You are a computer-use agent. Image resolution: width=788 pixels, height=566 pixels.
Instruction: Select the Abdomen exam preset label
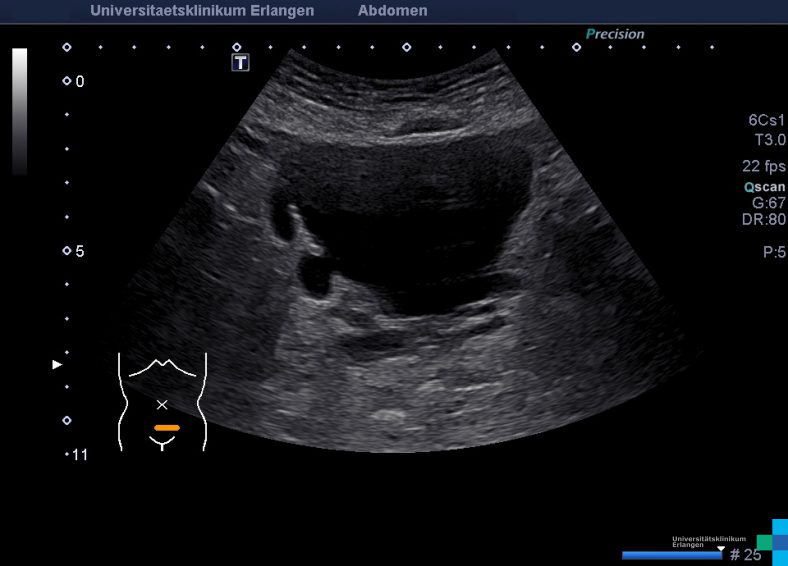pyautogui.click(x=392, y=11)
